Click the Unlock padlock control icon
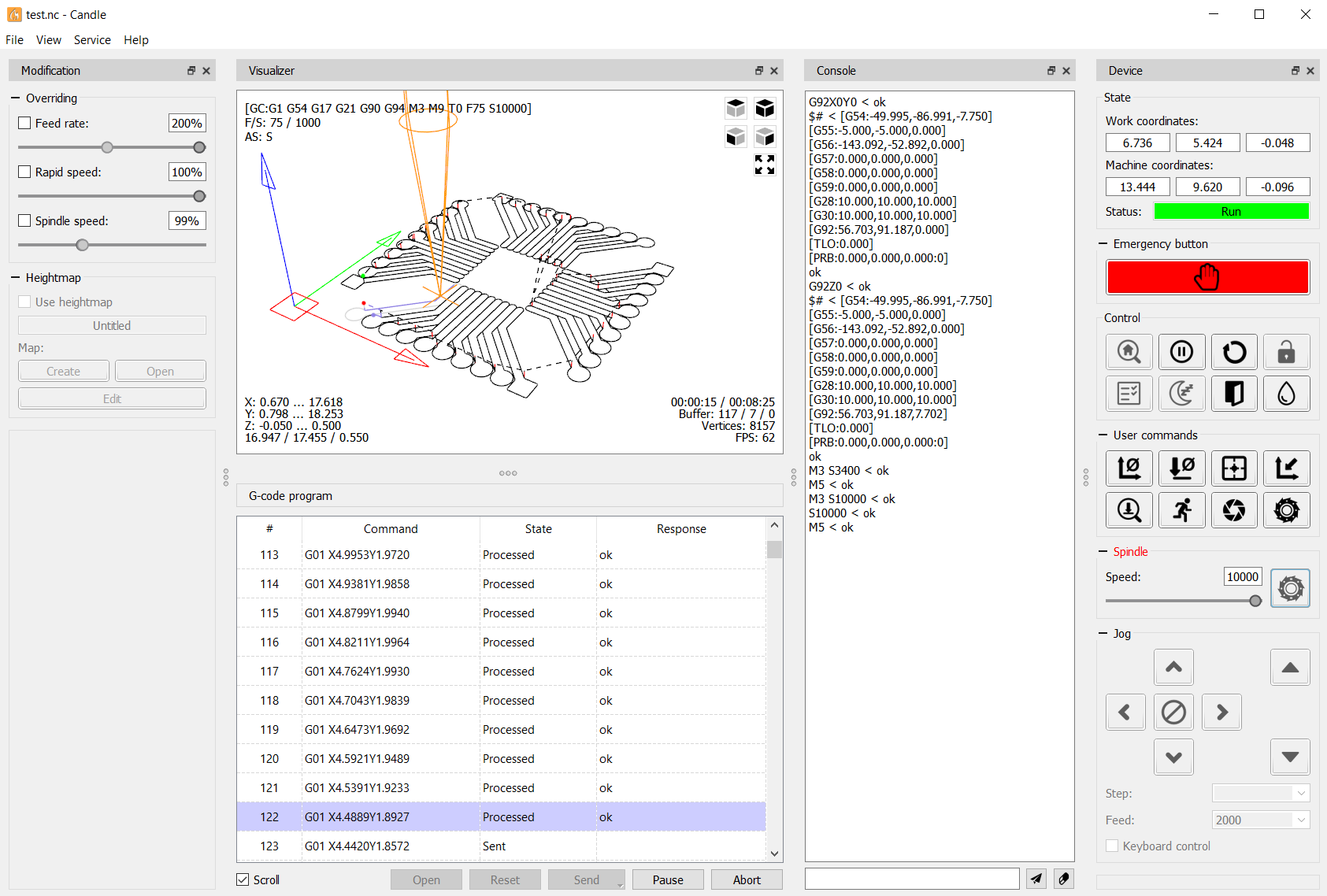 coord(1286,352)
